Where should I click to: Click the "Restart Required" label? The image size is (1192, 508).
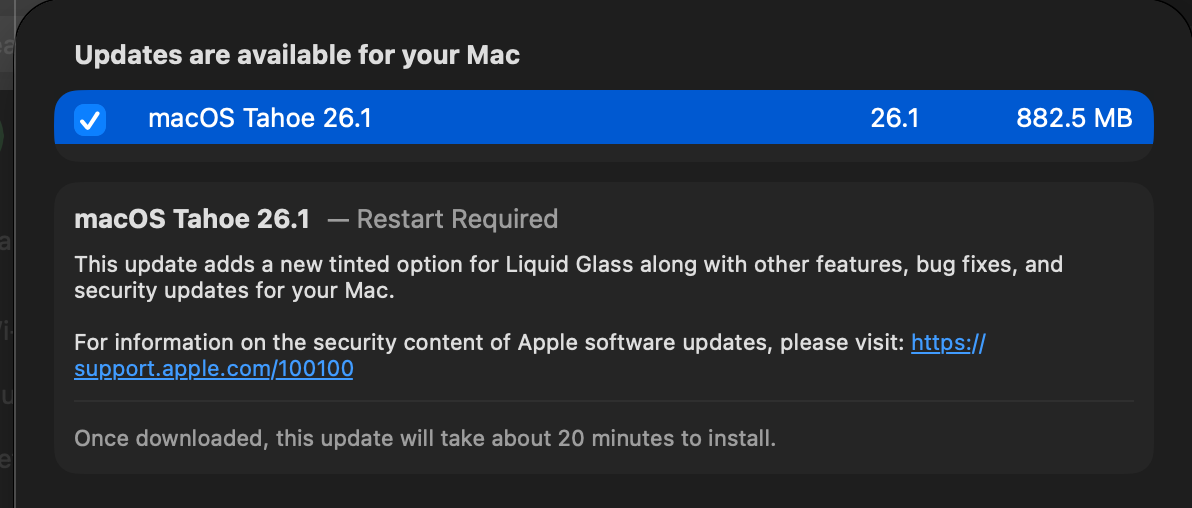click(x=457, y=219)
